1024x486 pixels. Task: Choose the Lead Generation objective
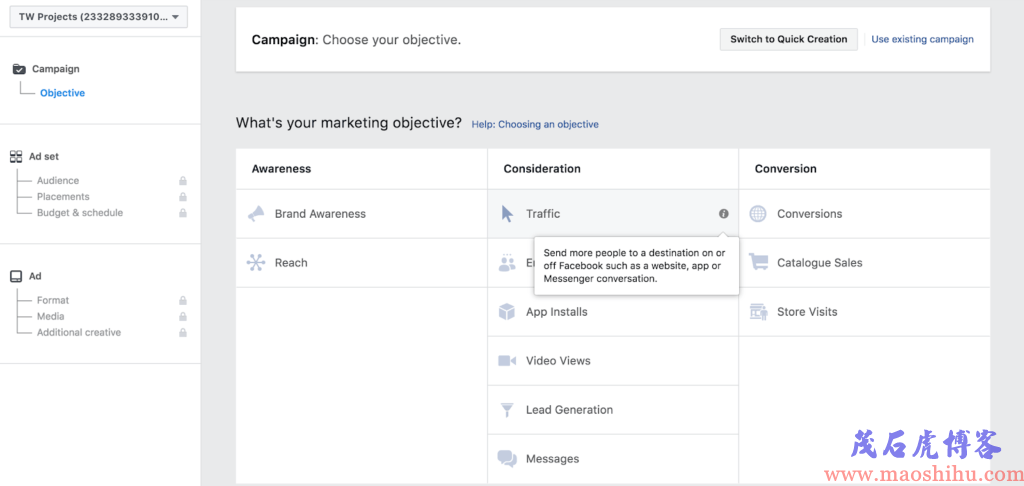pyautogui.click(x=613, y=410)
